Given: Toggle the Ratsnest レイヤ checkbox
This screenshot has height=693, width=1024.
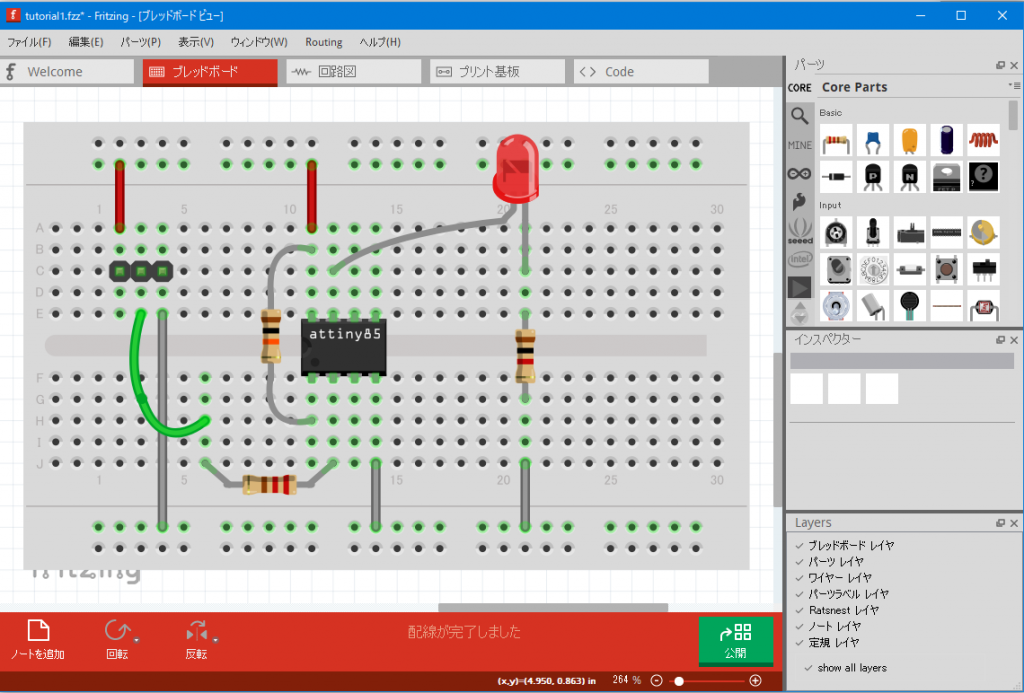Looking at the screenshot, I should [x=799, y=610].
